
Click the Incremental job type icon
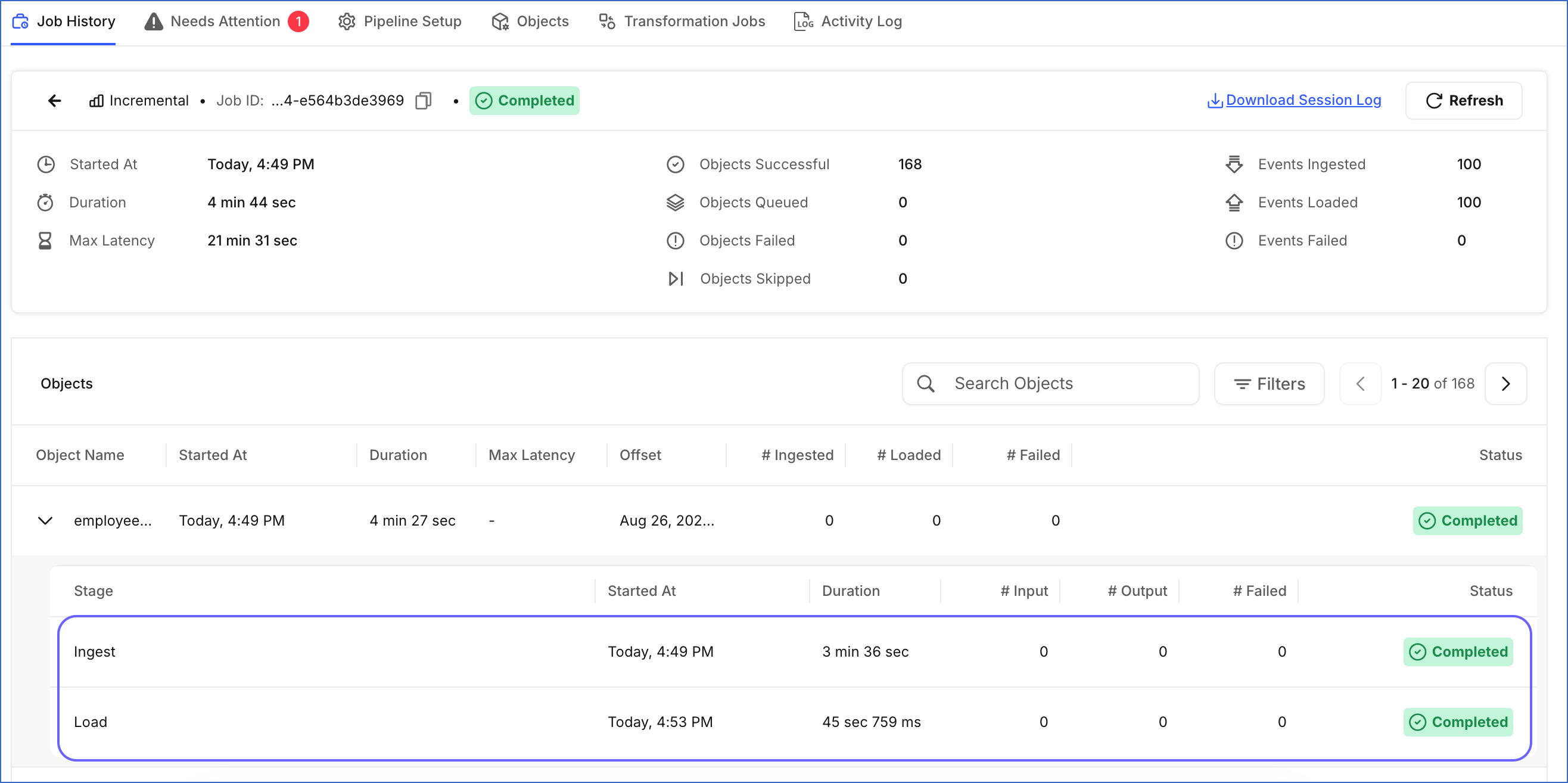96,101
